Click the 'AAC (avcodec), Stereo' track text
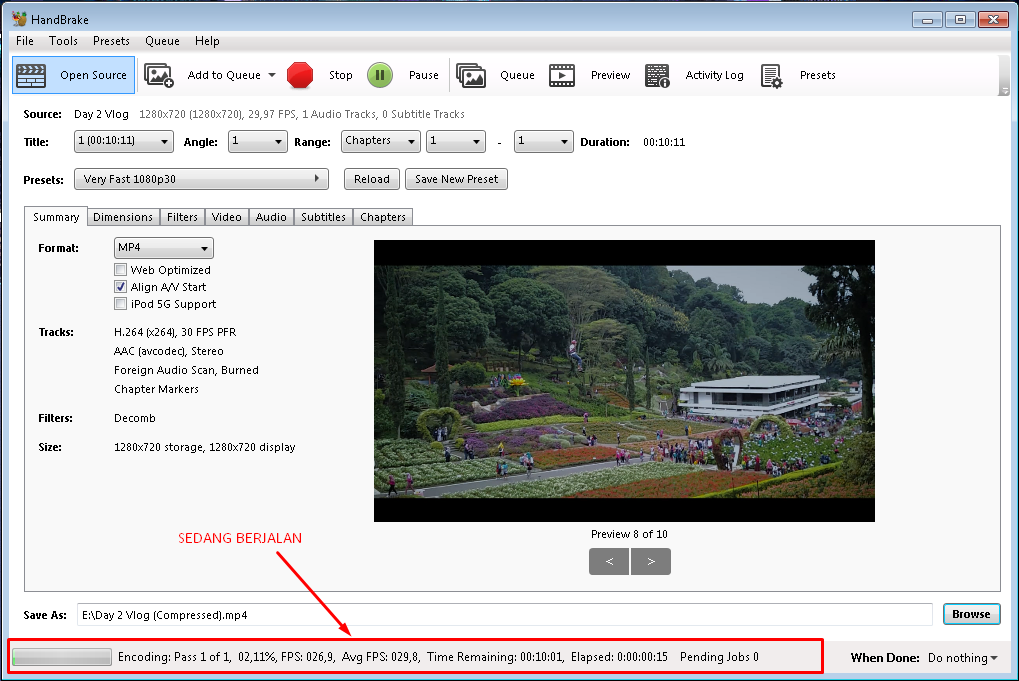1019x681 pixels. 169,352
